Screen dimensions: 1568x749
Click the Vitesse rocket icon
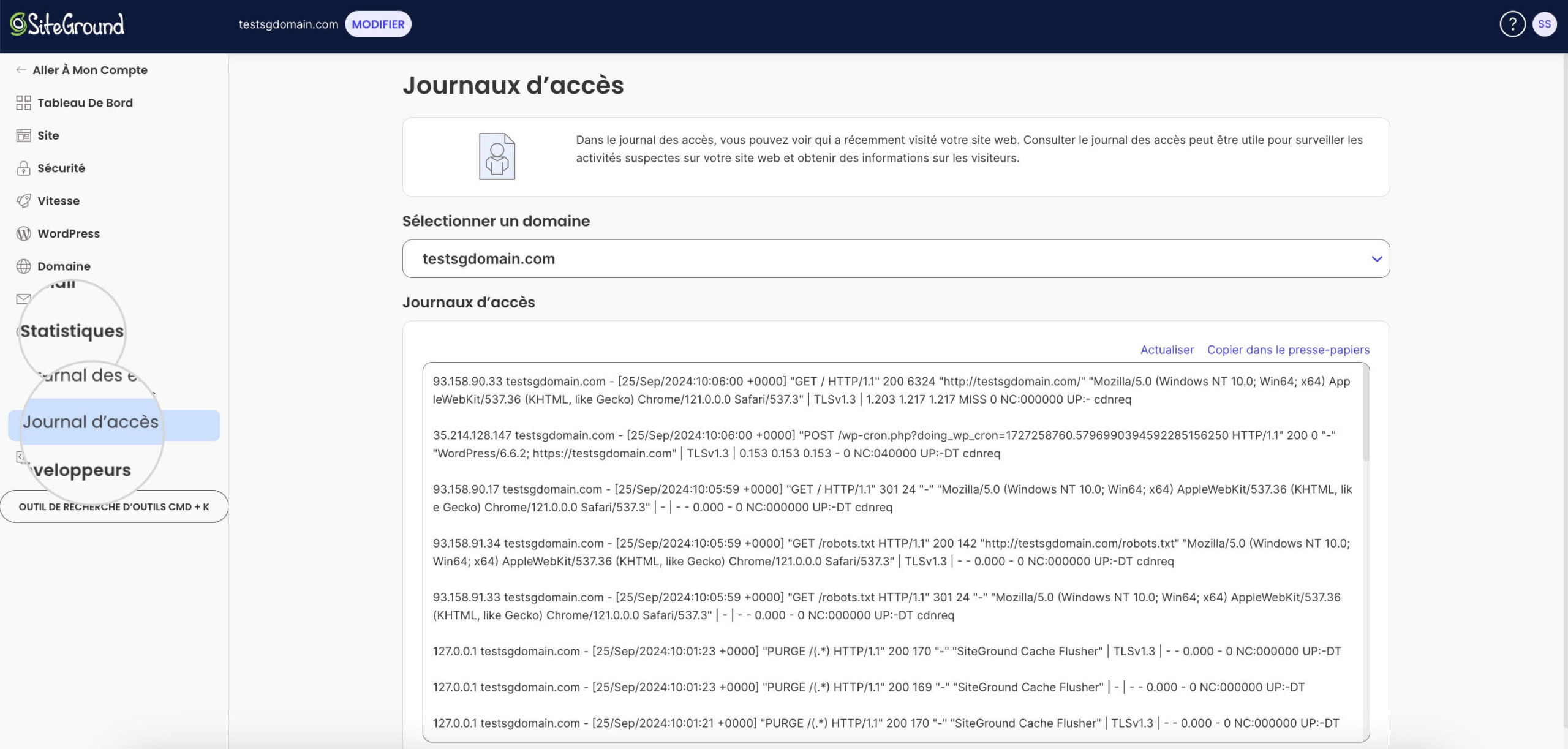[x=23, y=201]
